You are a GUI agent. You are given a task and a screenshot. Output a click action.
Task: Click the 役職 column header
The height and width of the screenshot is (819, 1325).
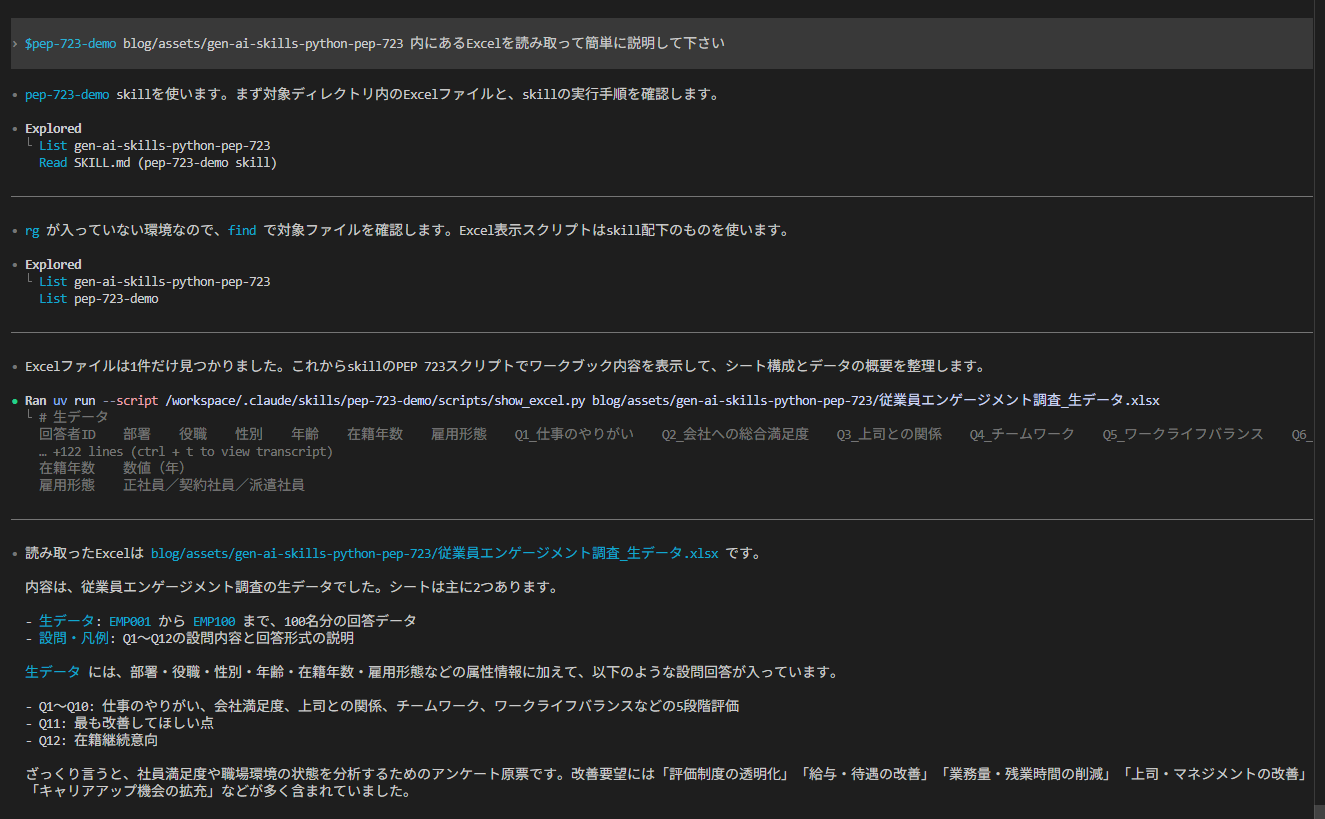(193, 434)
